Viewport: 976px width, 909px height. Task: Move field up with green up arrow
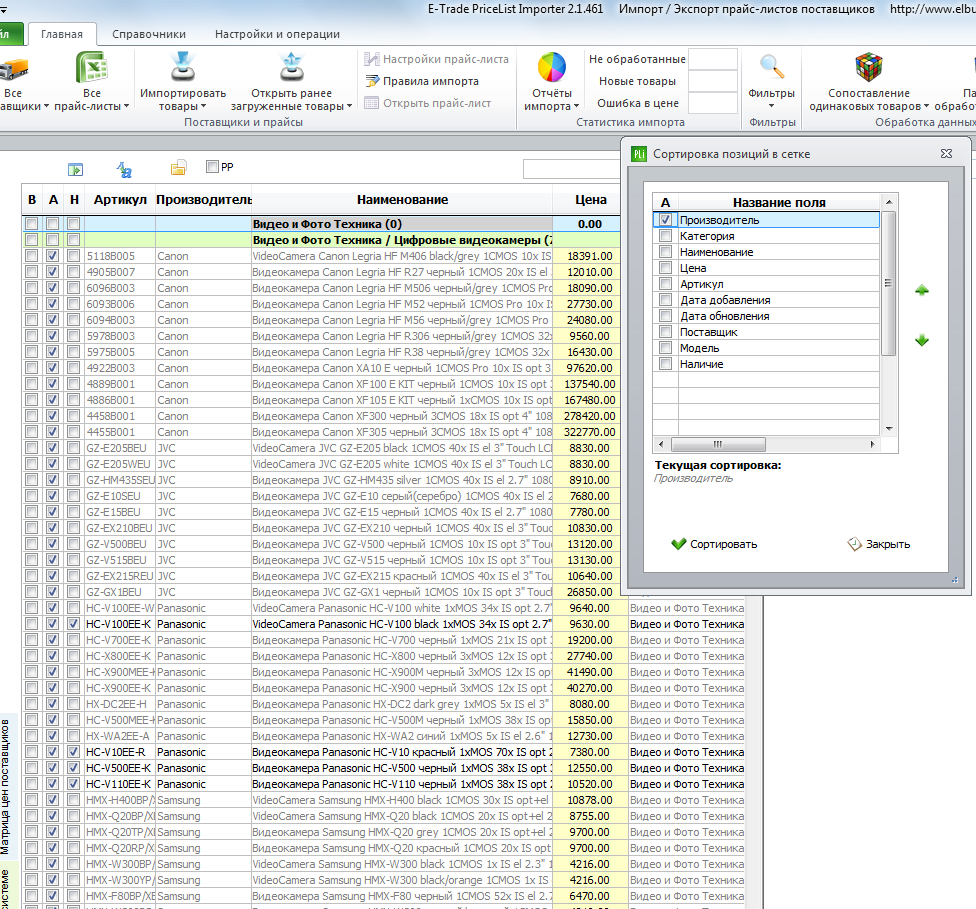coord(922,290)
